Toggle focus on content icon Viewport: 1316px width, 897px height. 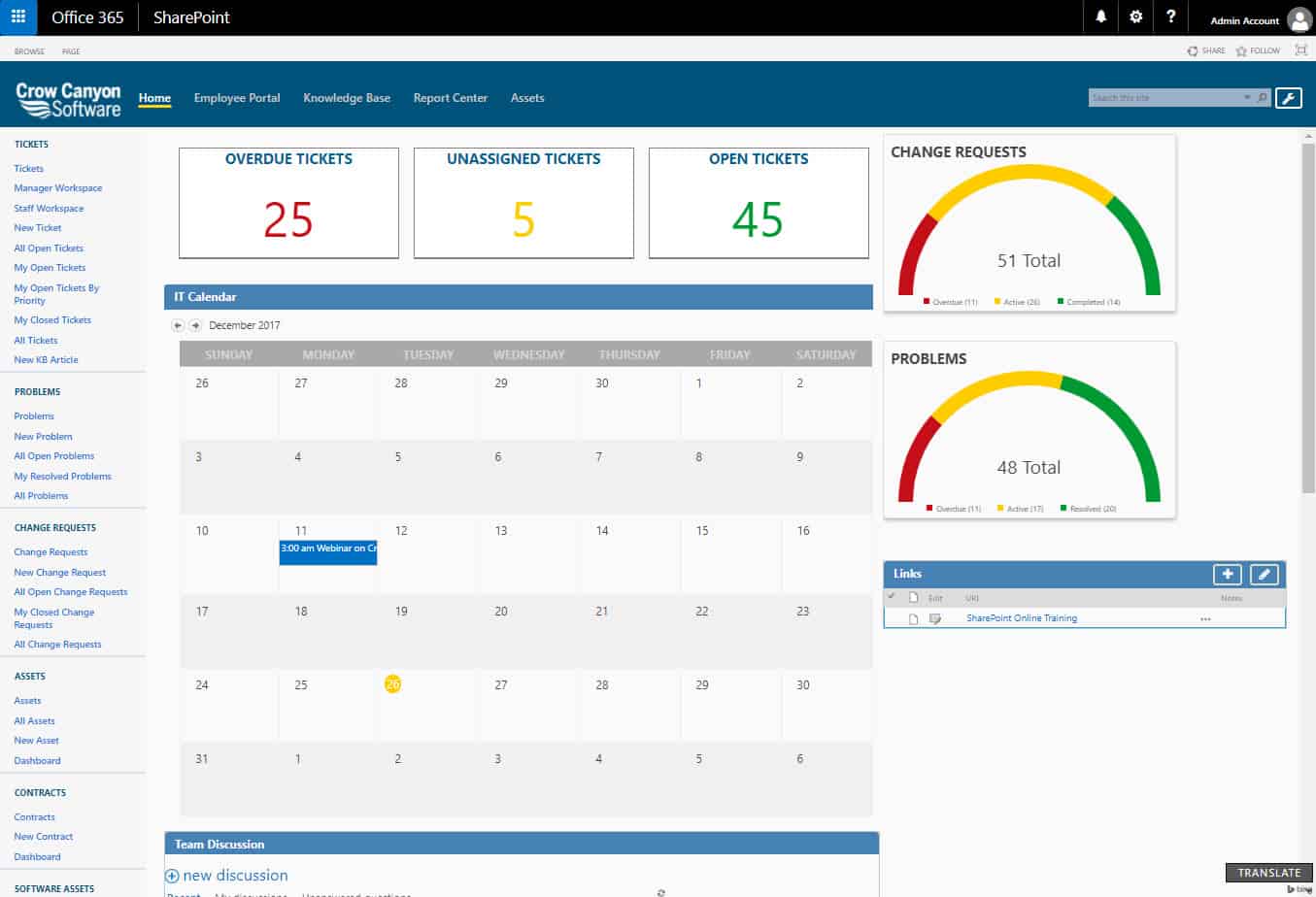click(1301, 50)
